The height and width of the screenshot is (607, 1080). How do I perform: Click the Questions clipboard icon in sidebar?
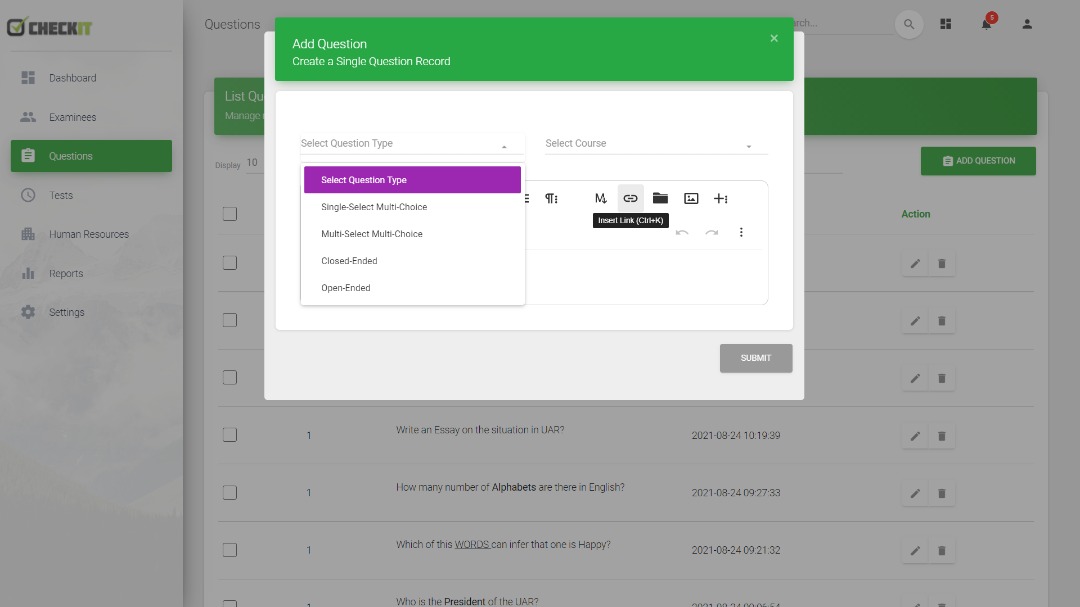point(28,156)
